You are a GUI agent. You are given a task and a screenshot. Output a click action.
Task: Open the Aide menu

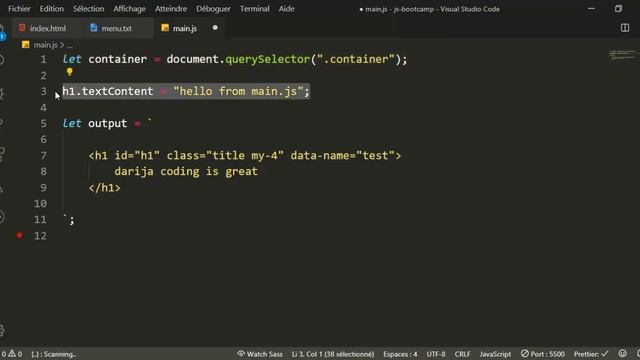coord(287,9)
